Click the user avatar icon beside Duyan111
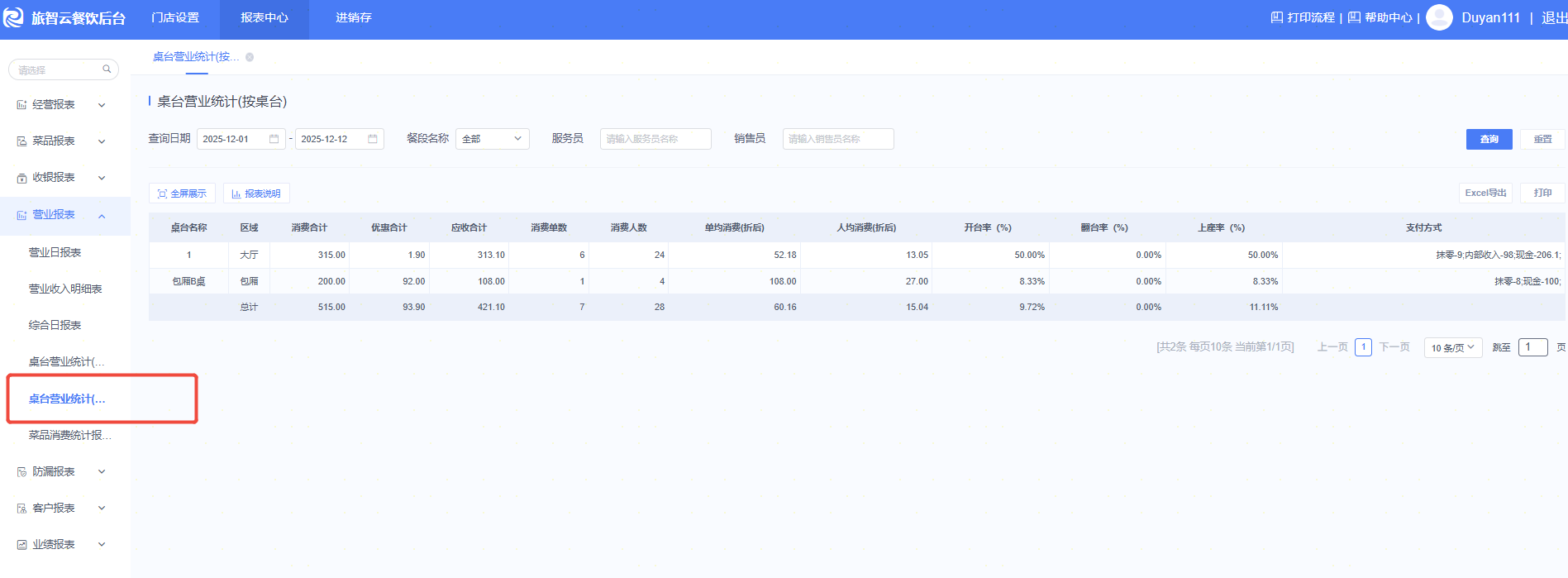The image size is (1568, 578). pos(1439,17)
